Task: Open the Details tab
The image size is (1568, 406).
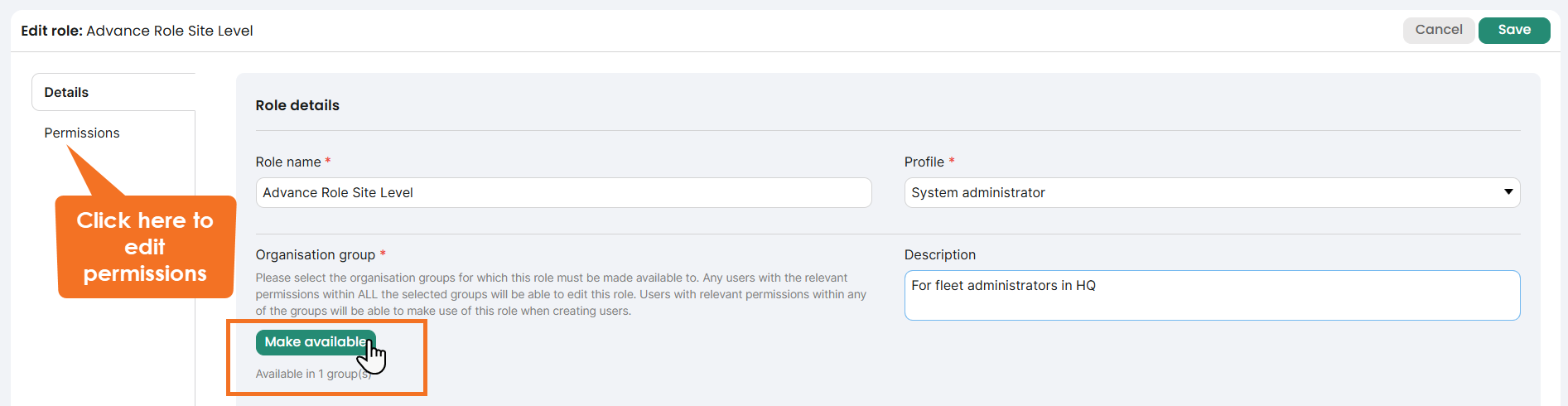Action: tap(113, 92)
